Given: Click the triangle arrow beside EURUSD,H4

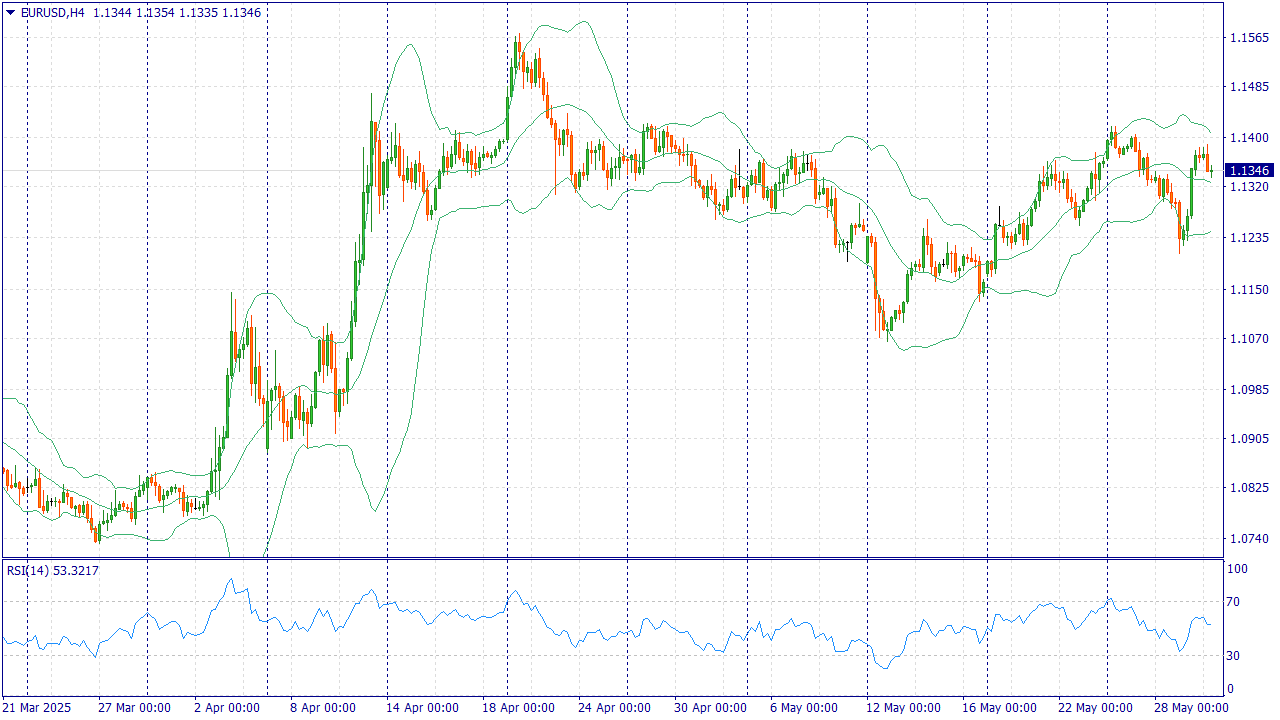Looking at the screenshot, I should (x=11, y=13).
